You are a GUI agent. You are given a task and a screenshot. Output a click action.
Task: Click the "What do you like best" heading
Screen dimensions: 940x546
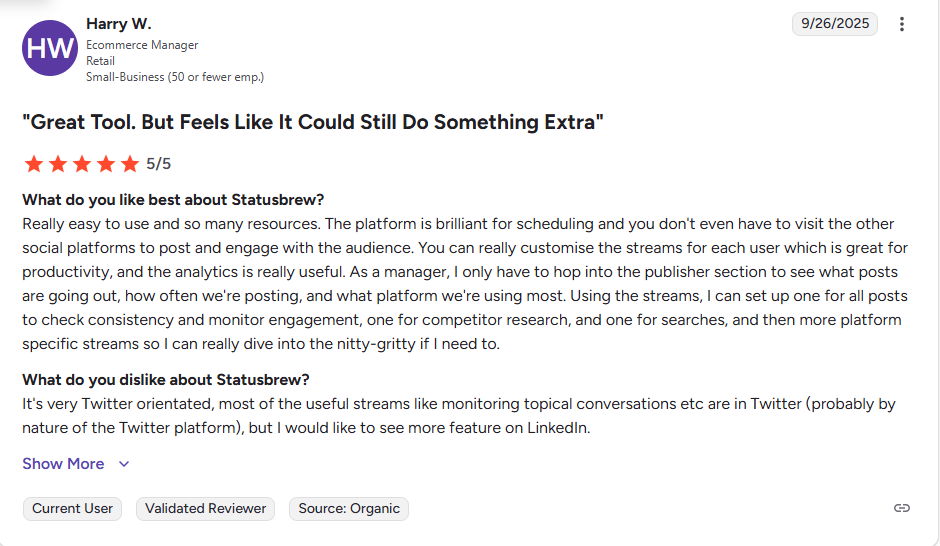click(173, 199)
